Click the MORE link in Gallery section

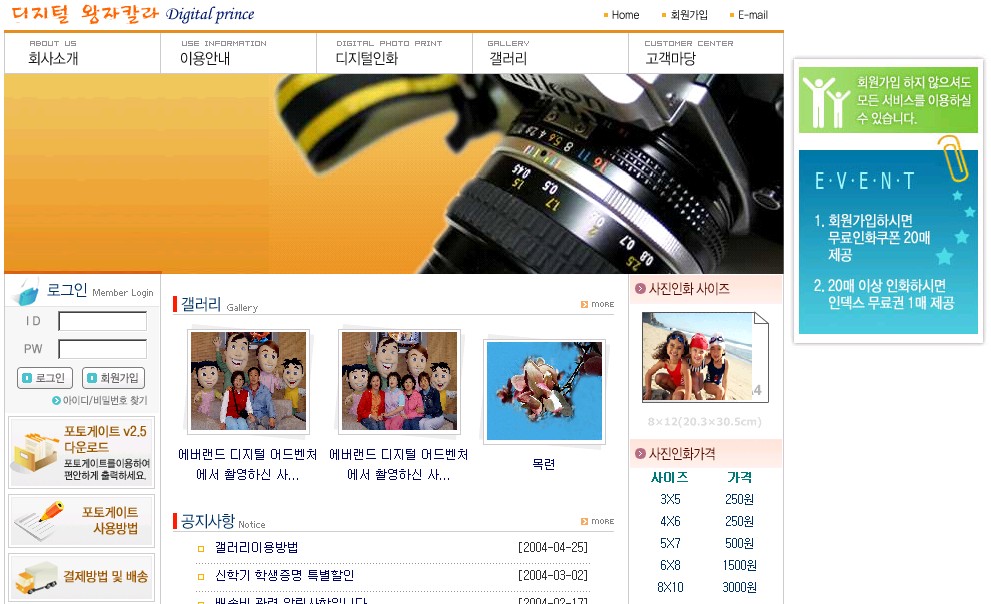point(603,305)
